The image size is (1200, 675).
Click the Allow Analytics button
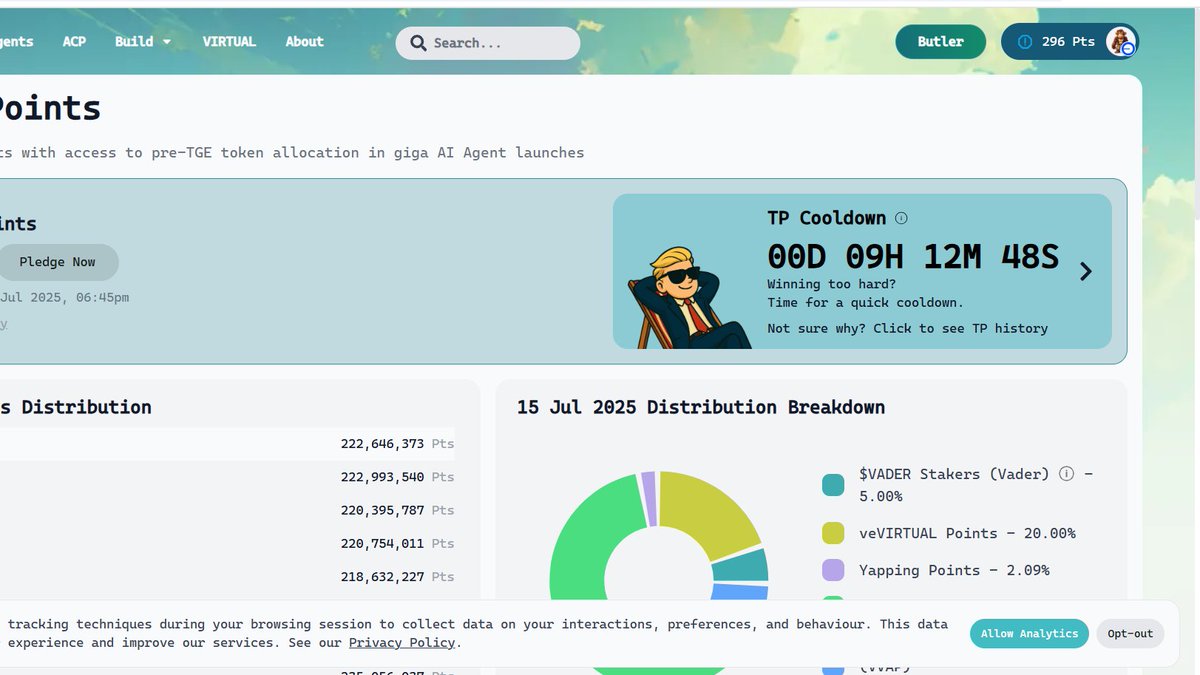coord(1029,633)
